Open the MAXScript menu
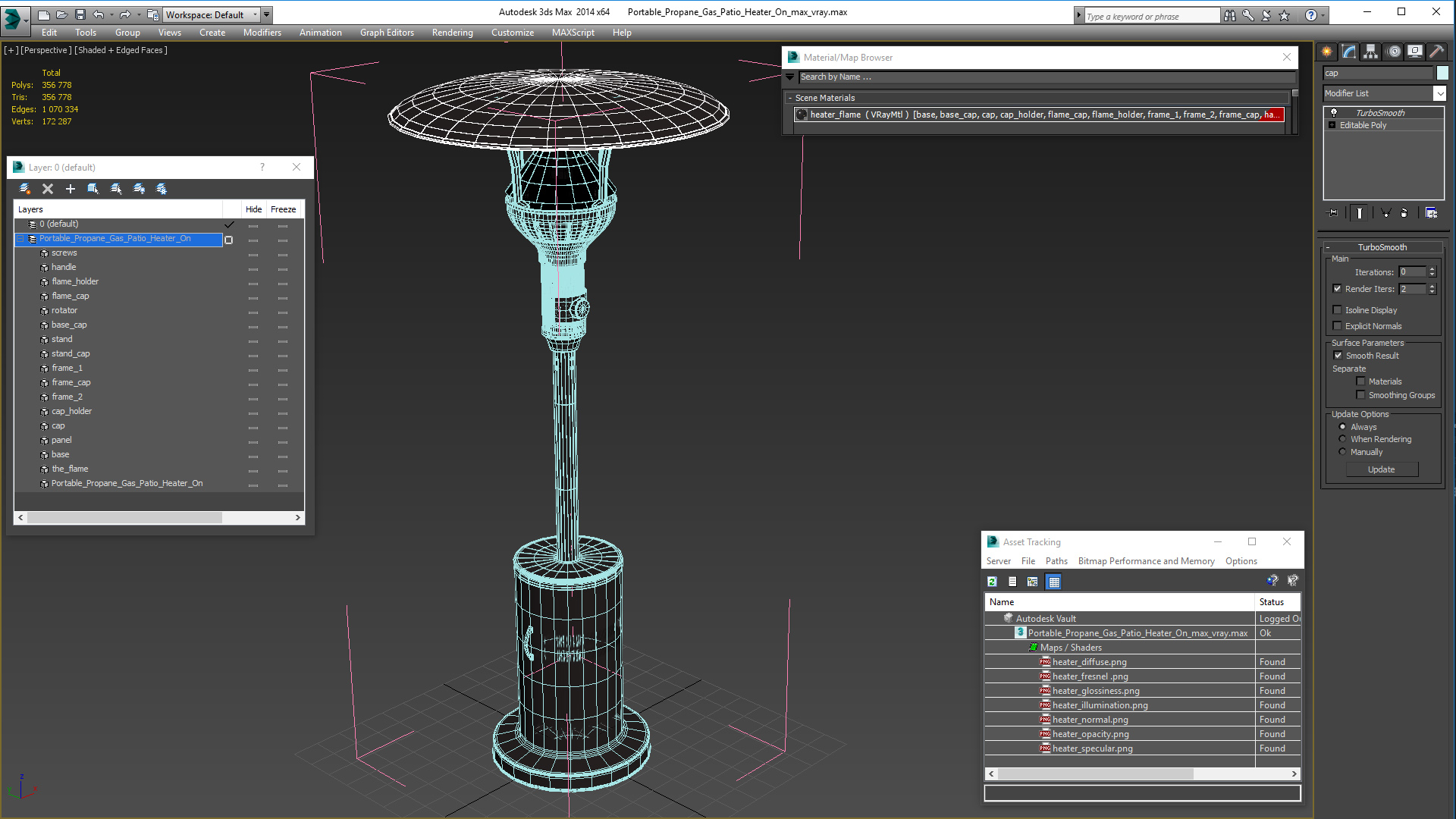Viewport: 1456px width, 819px height. point(573,33)
